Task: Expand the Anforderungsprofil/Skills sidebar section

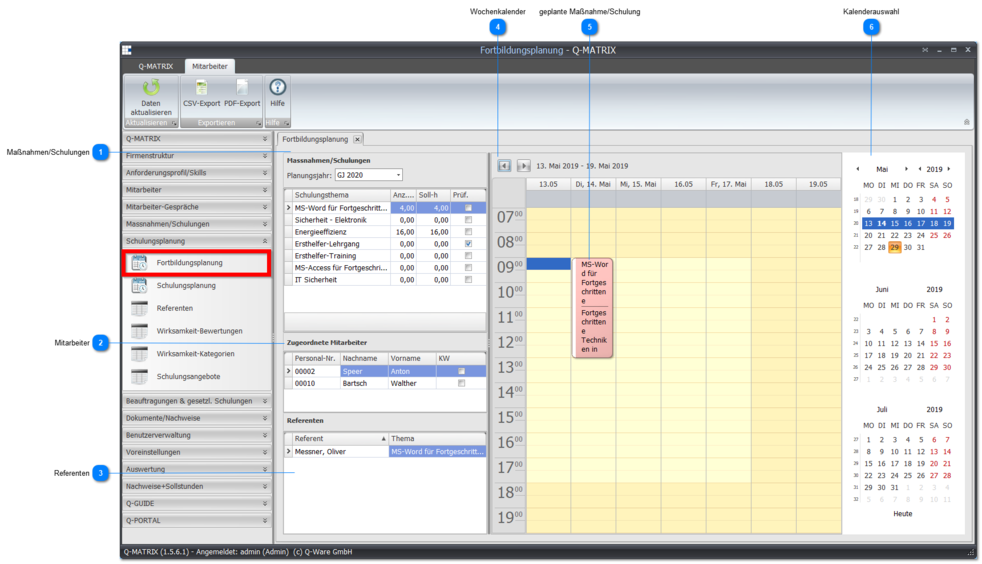Action: (197, 173)
